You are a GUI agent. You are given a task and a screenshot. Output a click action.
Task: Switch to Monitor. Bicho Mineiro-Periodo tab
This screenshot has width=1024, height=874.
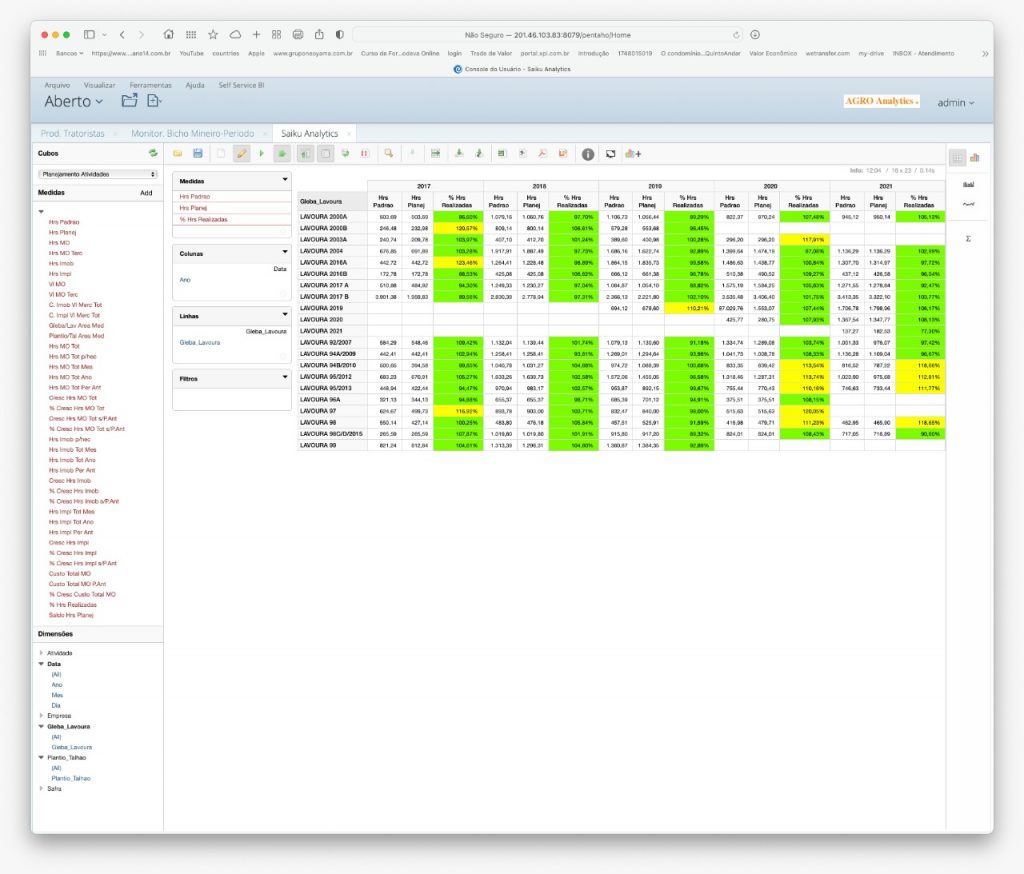(x=193, y=133)
